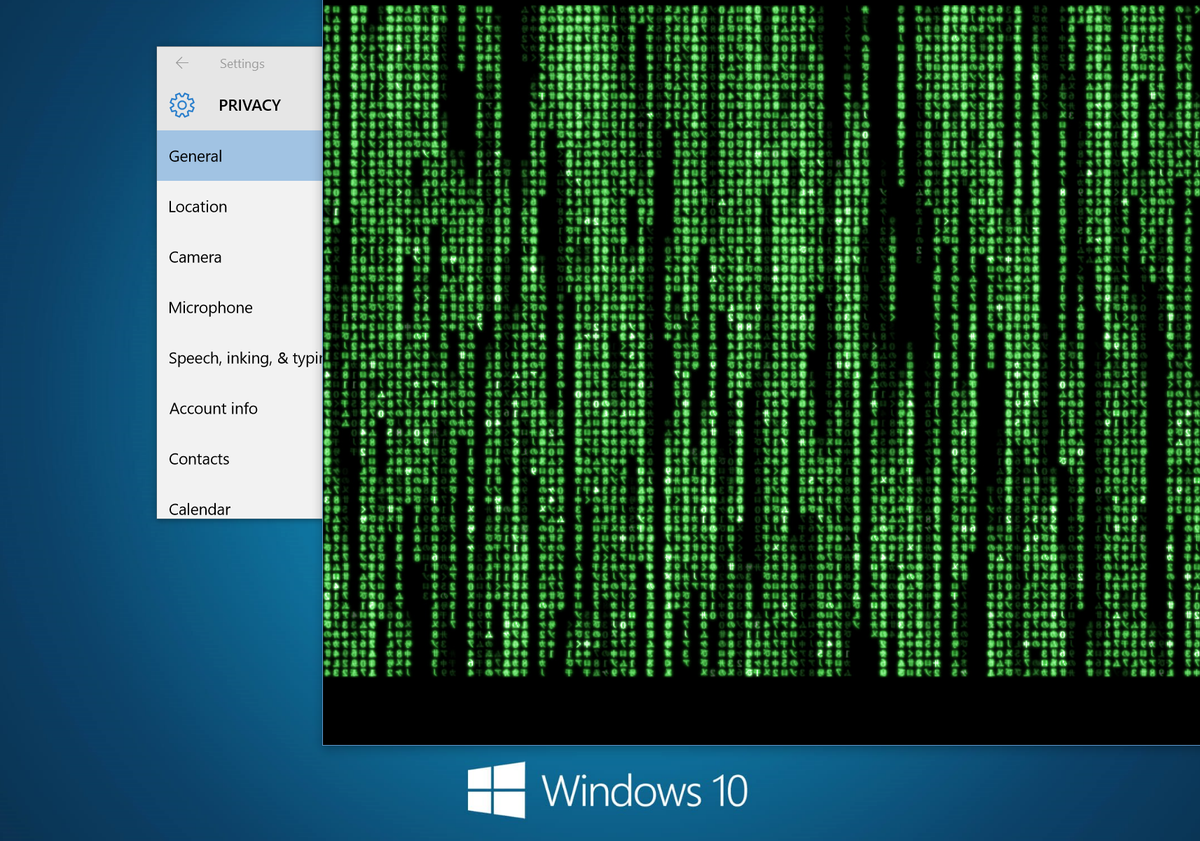1200x841 pixels.
Task: Click the Privacy gear icon
Action: pos(182,105)
